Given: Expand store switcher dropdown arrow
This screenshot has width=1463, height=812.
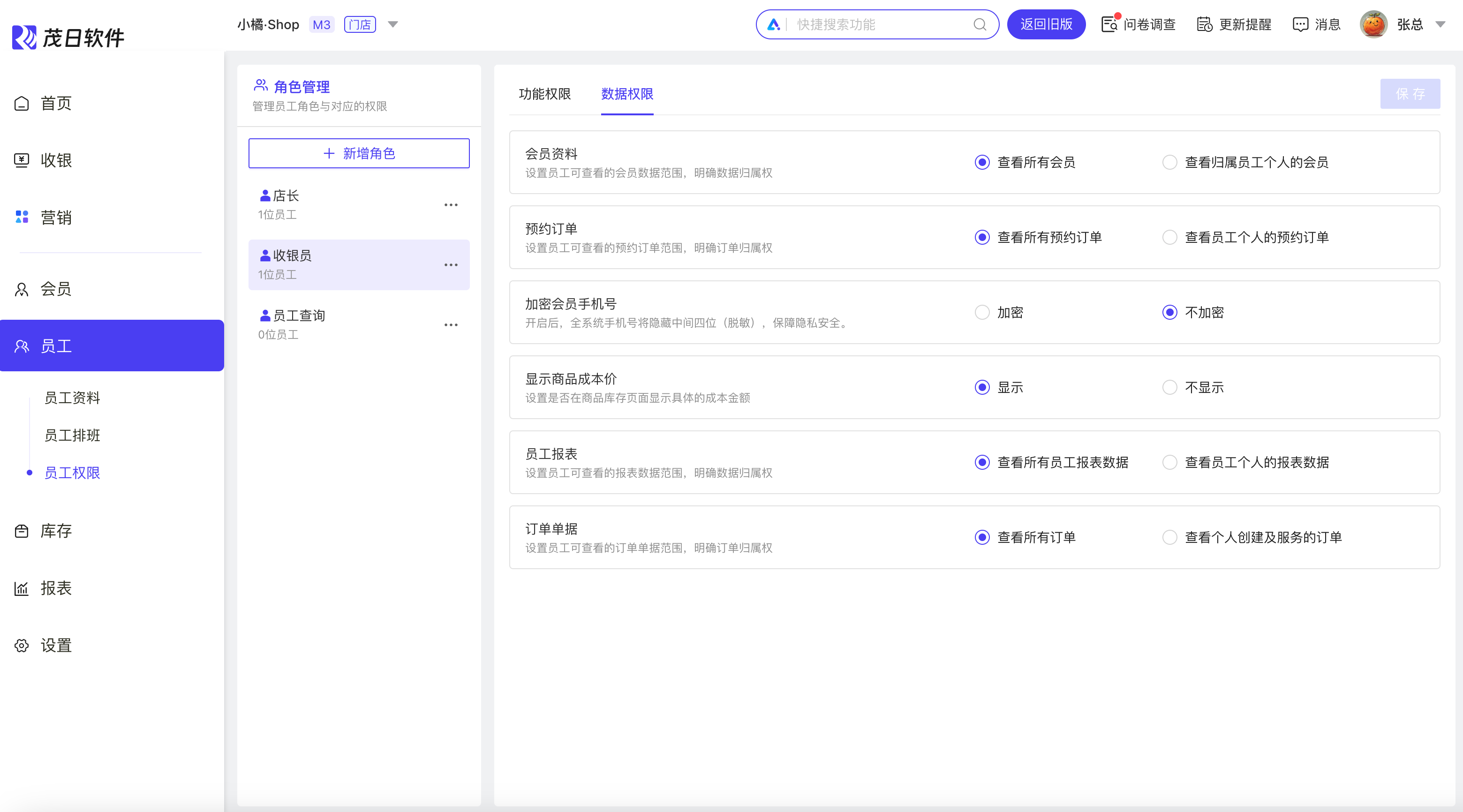Looking at the screenshot, I should coord(392,24).
